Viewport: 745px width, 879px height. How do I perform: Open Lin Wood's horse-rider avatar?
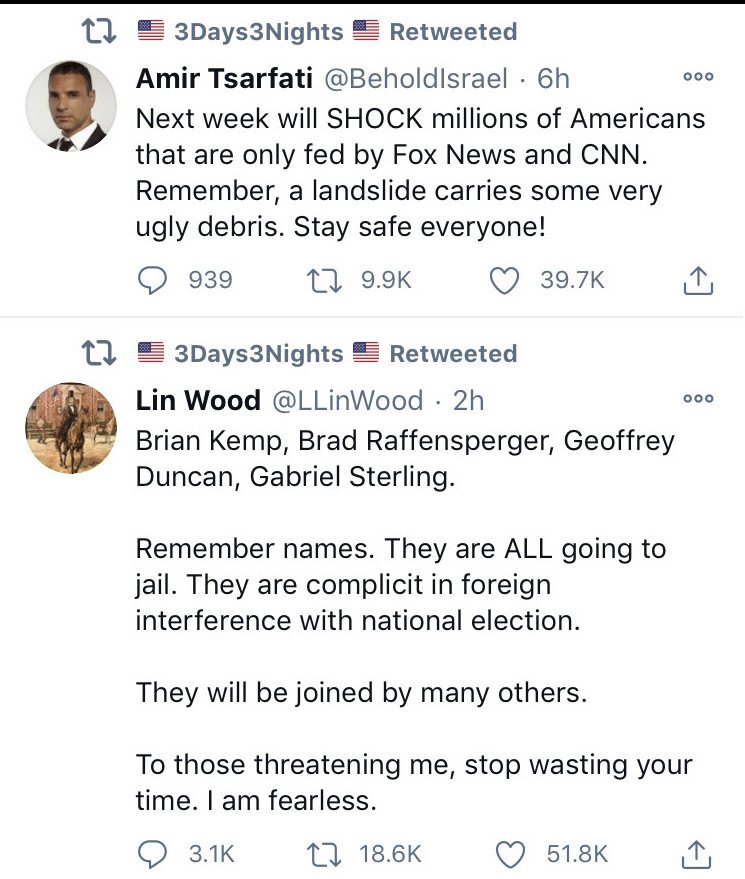click(71, 428)
